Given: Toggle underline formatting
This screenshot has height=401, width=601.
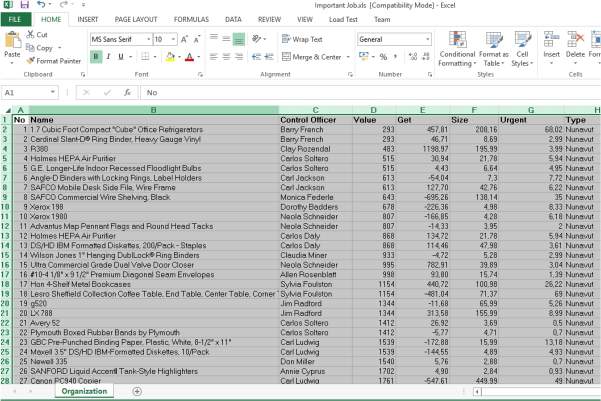Looking at the screenshot, I should click(x=121, y=57).
